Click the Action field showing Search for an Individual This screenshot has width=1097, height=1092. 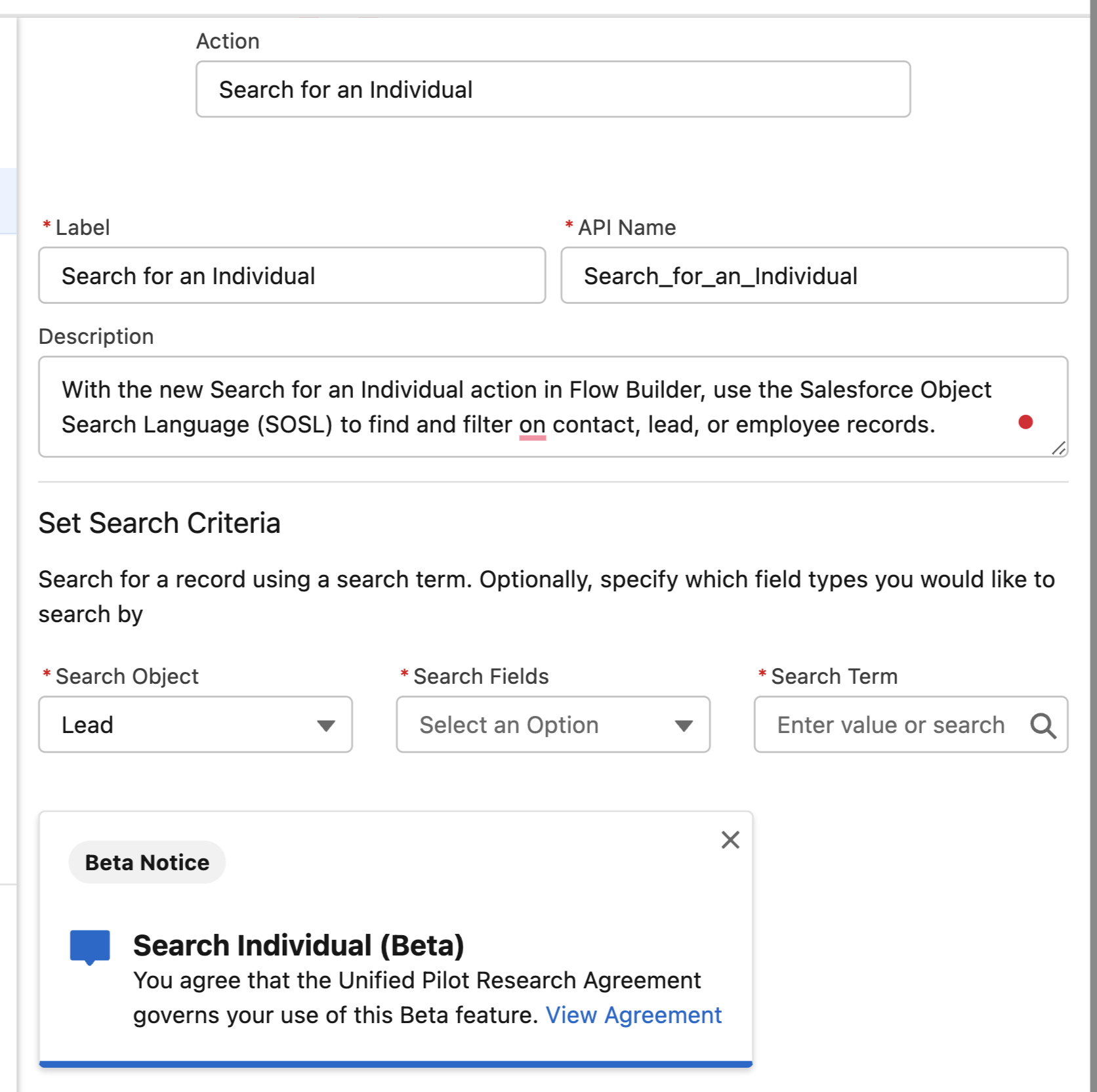pos(552,89)
